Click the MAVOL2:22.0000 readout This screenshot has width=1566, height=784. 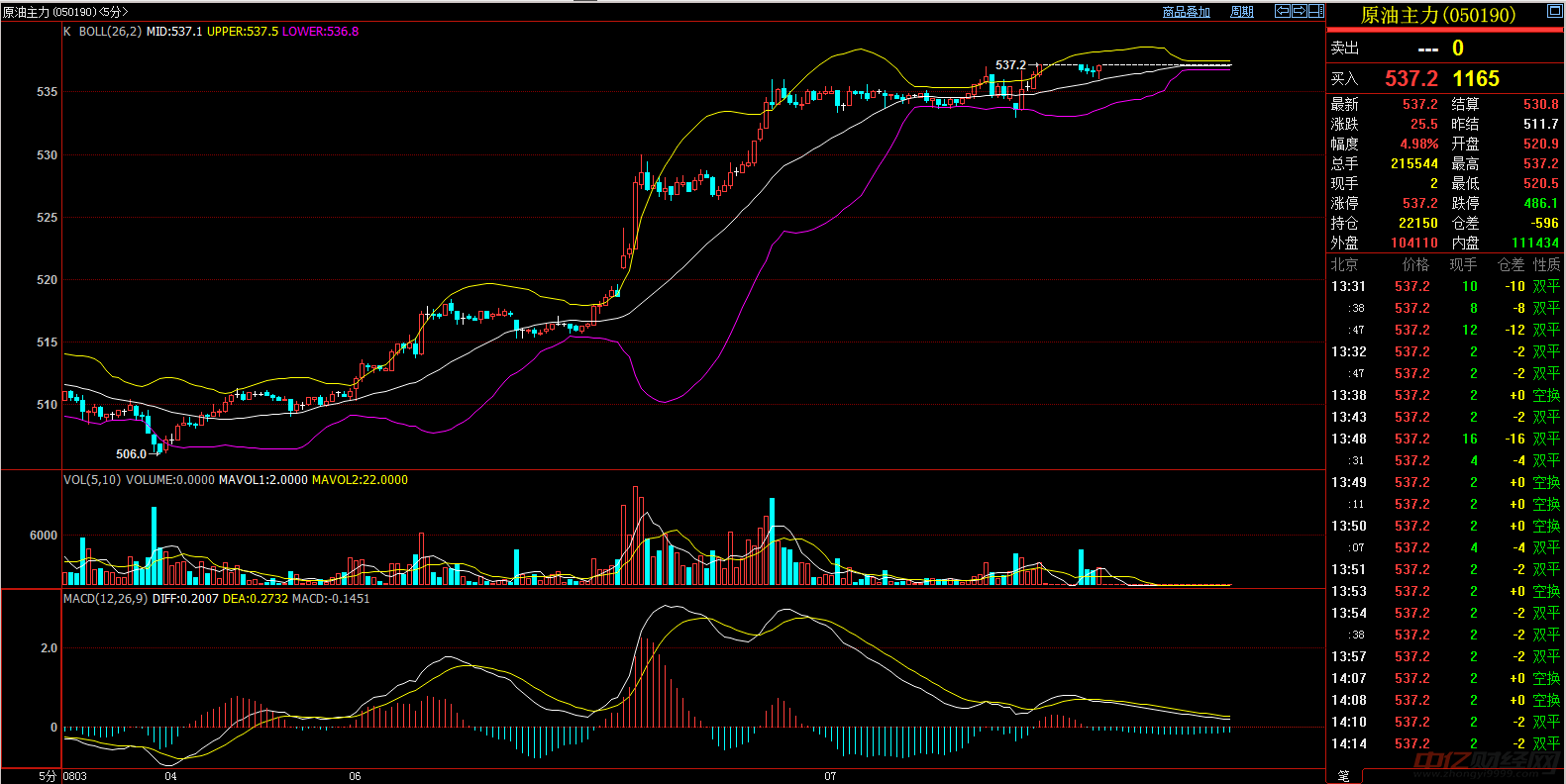tap(360, 480)
